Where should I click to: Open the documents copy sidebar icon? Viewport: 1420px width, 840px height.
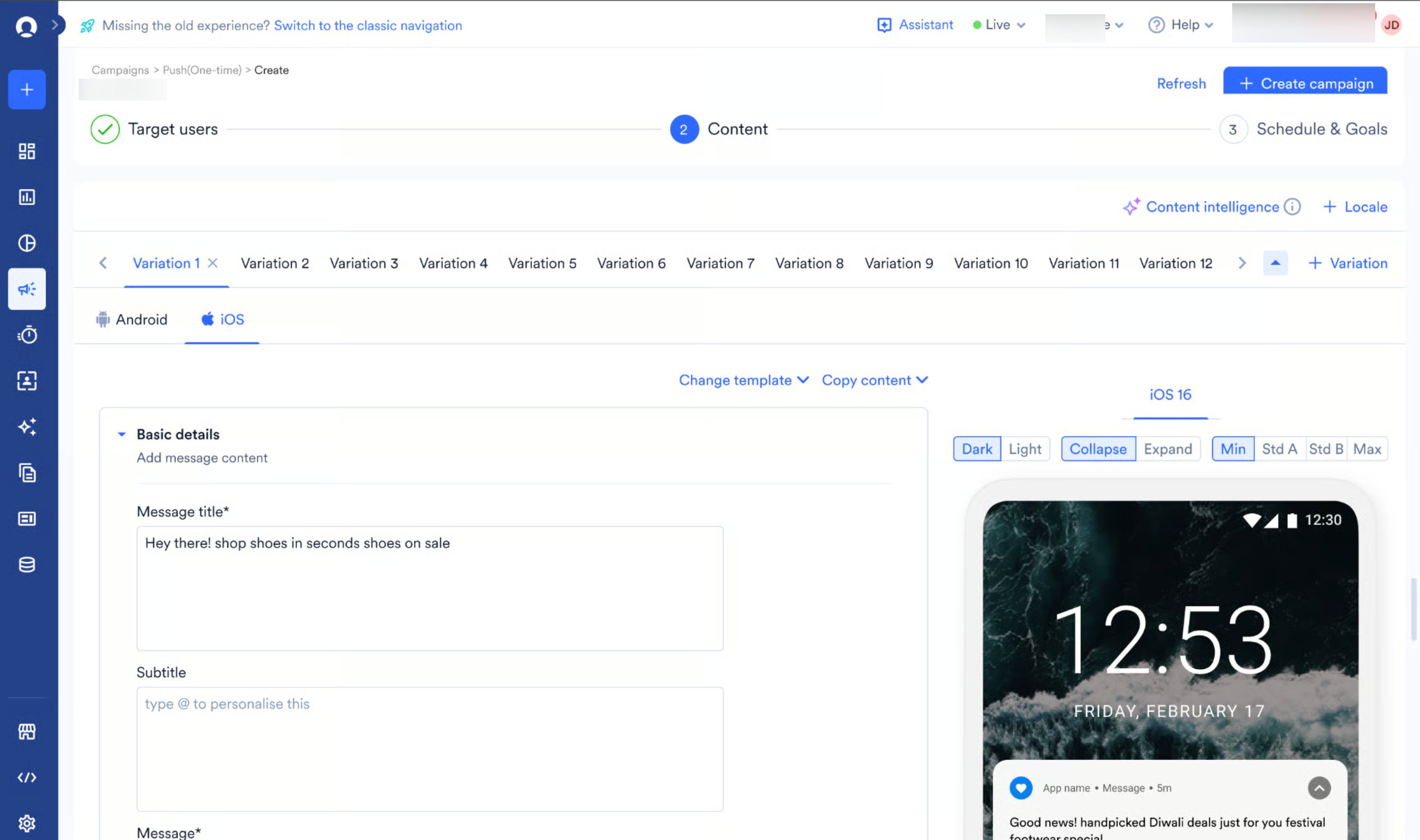tap(27, 472)
